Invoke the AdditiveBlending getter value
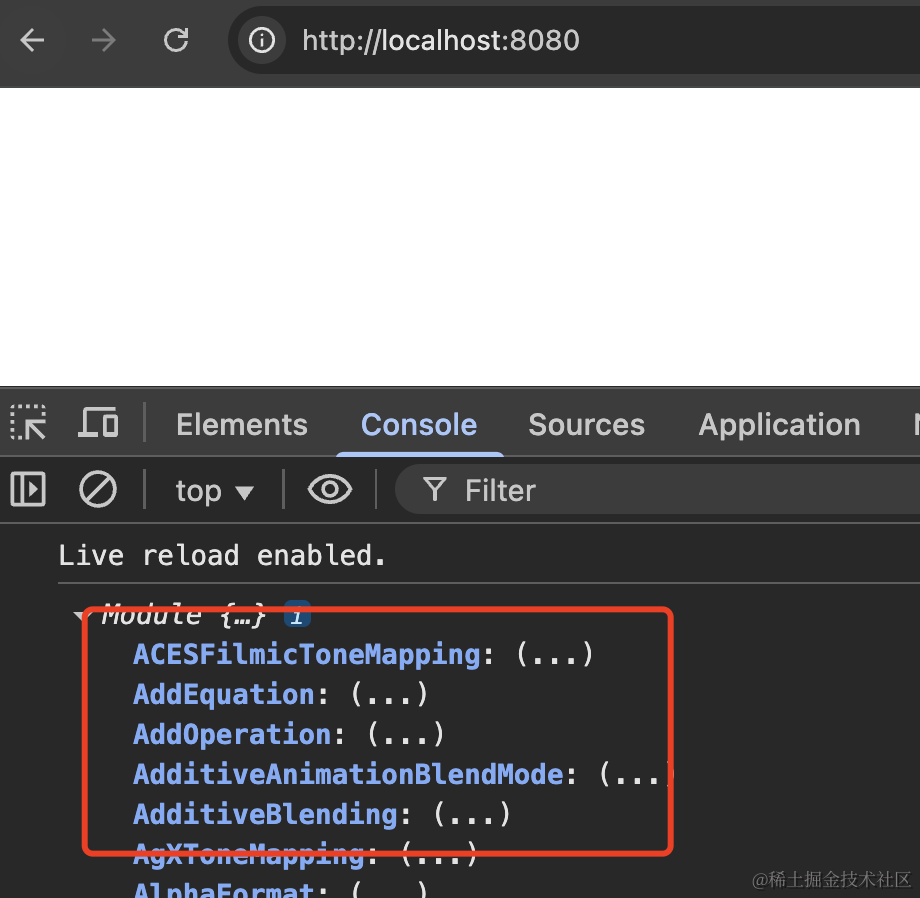 tap(472, 814)
